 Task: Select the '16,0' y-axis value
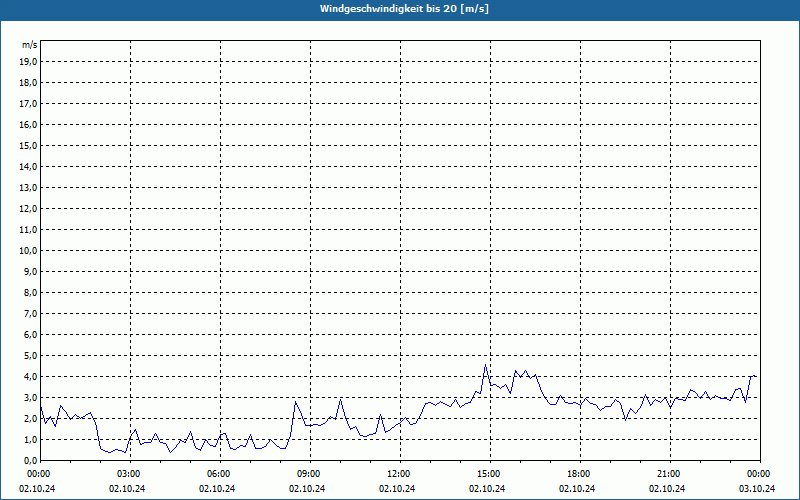pyautogui.click(x=28, y=124)
